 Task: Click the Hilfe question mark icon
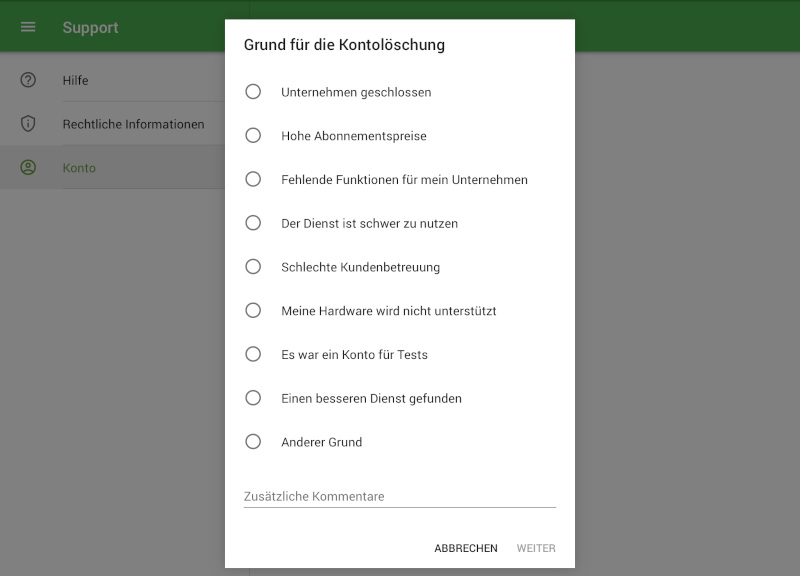[x=28, y=80]
